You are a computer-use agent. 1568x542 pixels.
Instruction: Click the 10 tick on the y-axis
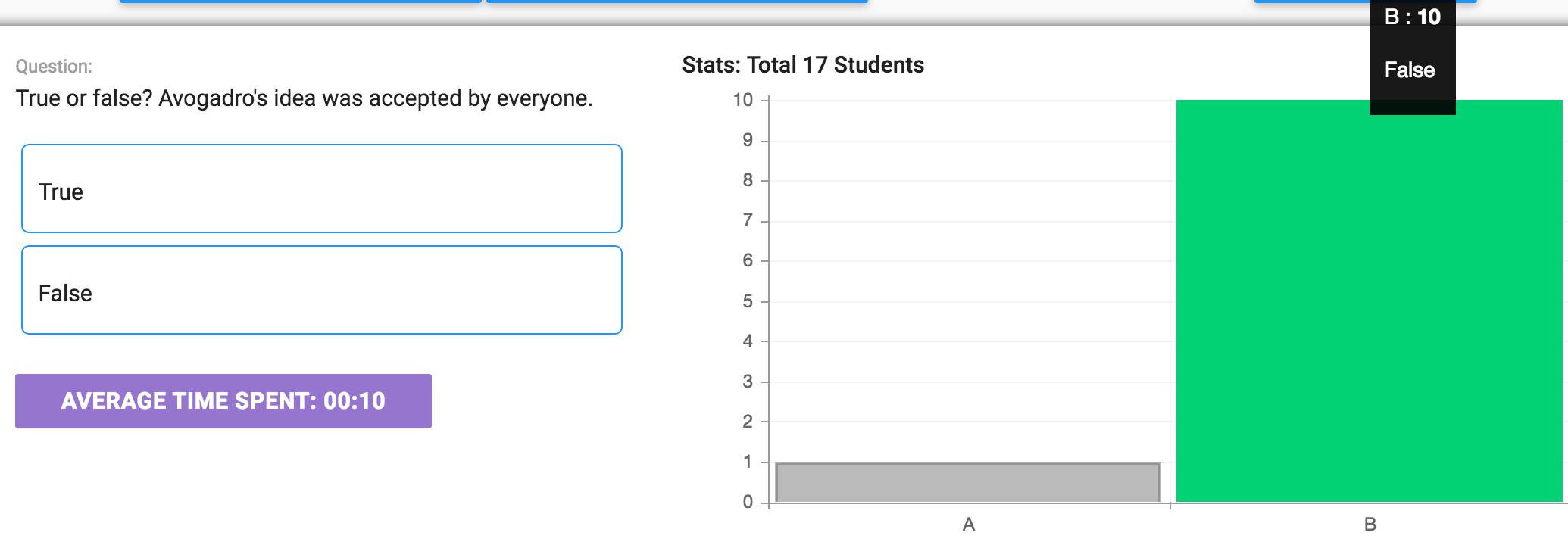click(743, 100)
